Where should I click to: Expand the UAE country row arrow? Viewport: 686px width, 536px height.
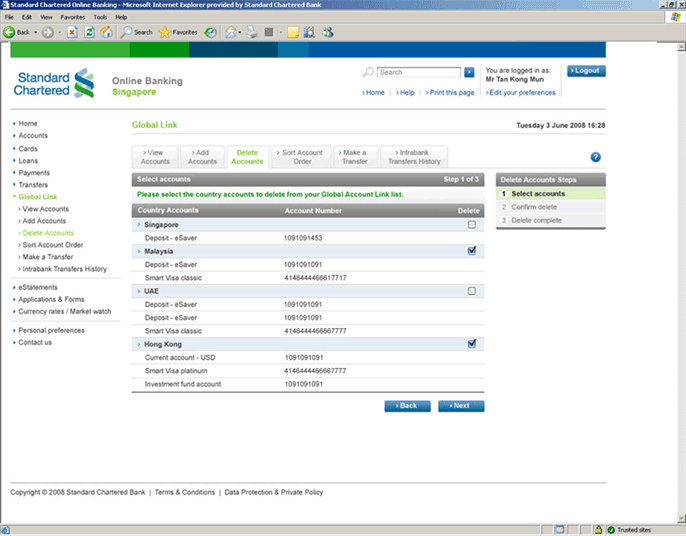tap(139, 291)
